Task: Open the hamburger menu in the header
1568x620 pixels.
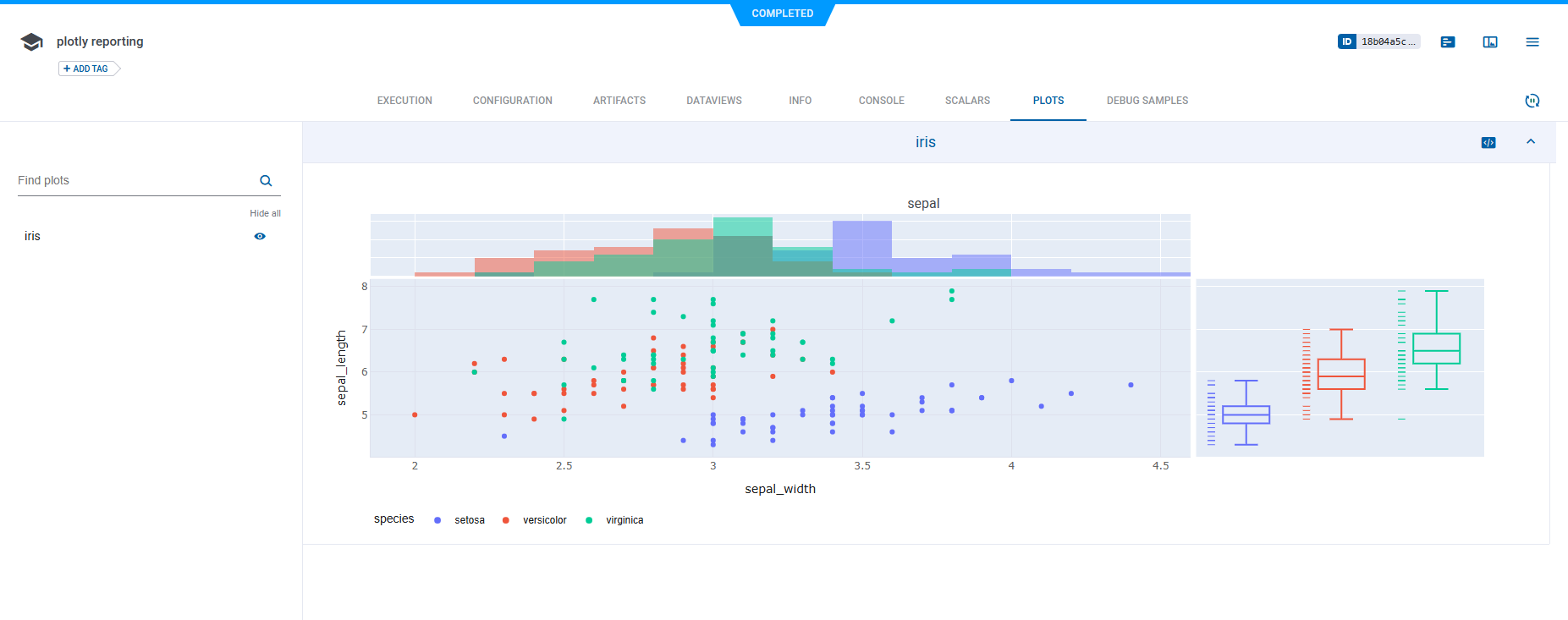Action: (x=1532, y=42)
